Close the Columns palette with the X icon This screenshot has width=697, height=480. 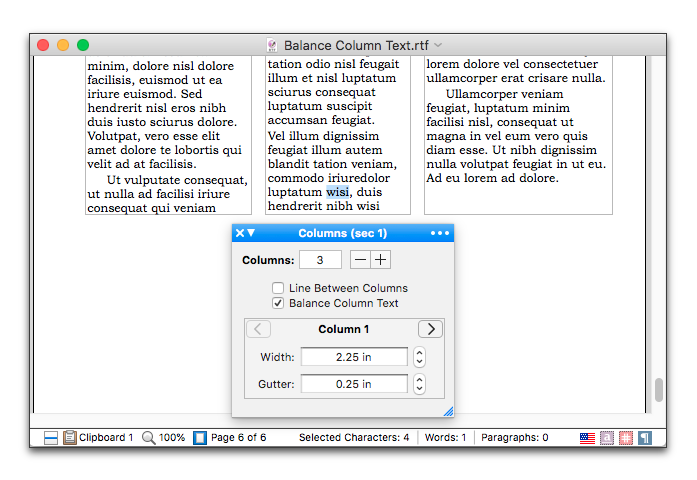239,233
